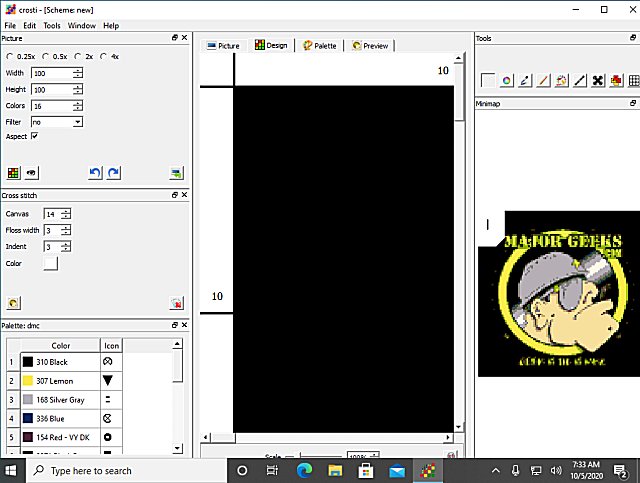Click the Cross stitch Color swatch button
The width and height of the screenshot is (640, 483).
click(51, 263)
